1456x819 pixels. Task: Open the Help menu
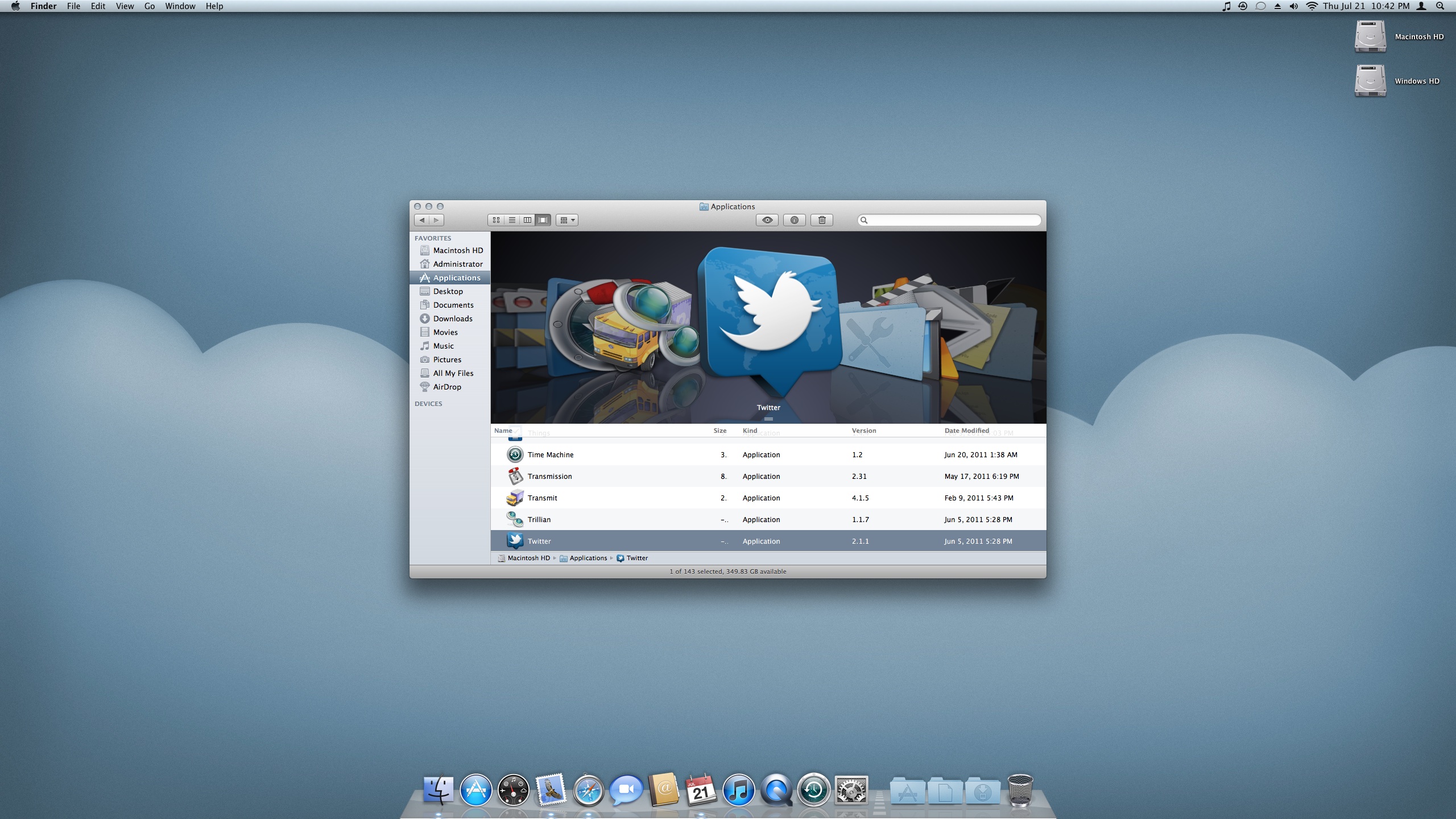[214, 6]
